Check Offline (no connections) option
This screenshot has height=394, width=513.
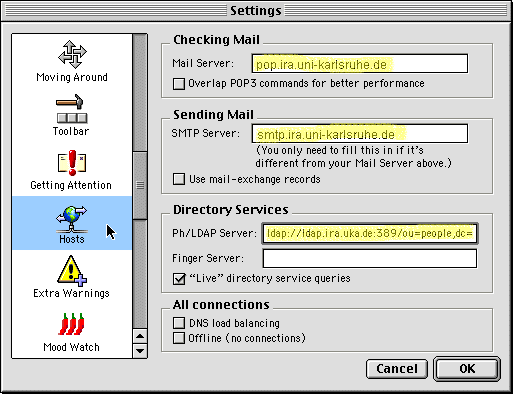[179, 338]
